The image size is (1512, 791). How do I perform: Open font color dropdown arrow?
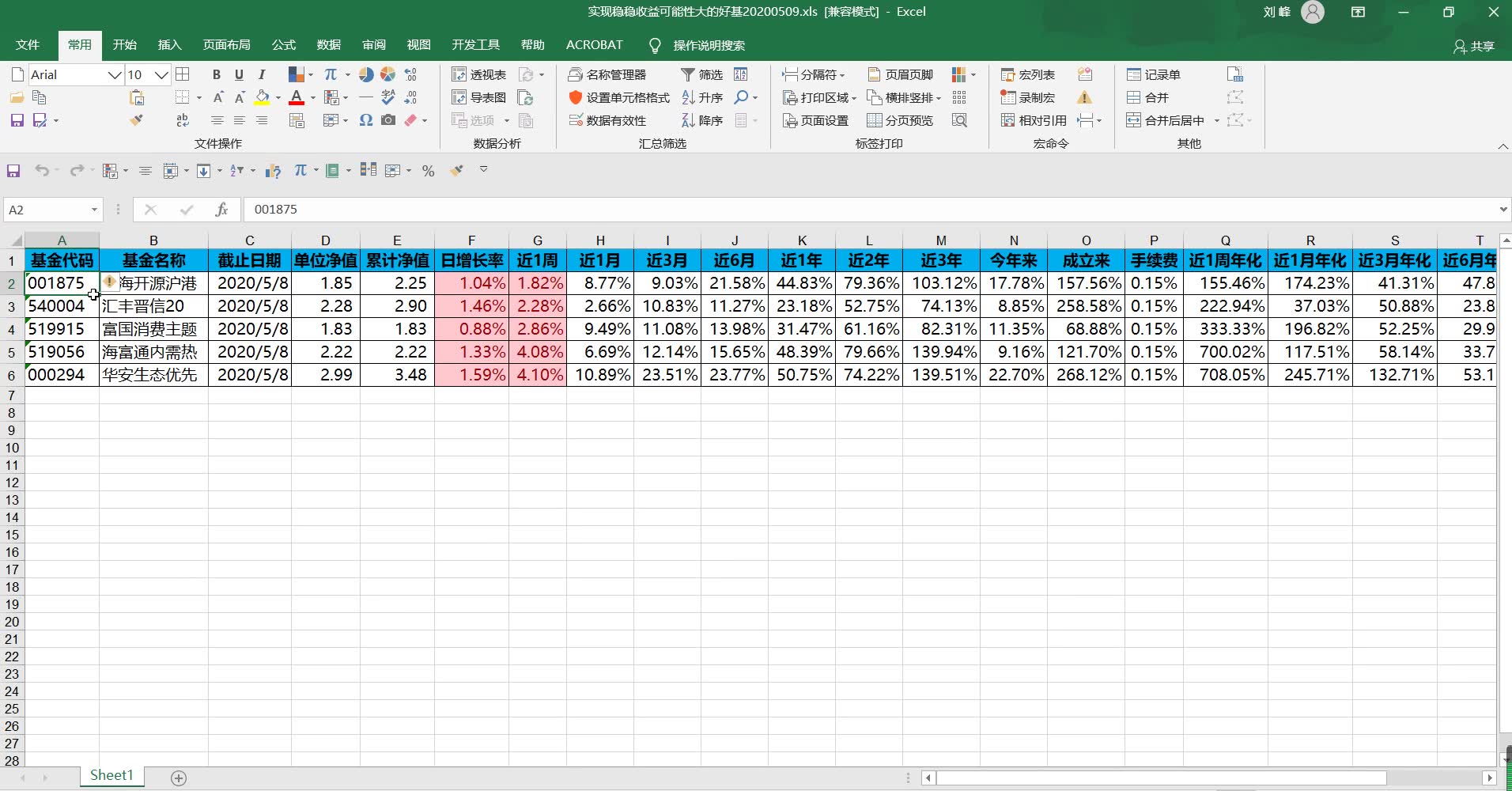pos(313,98)
